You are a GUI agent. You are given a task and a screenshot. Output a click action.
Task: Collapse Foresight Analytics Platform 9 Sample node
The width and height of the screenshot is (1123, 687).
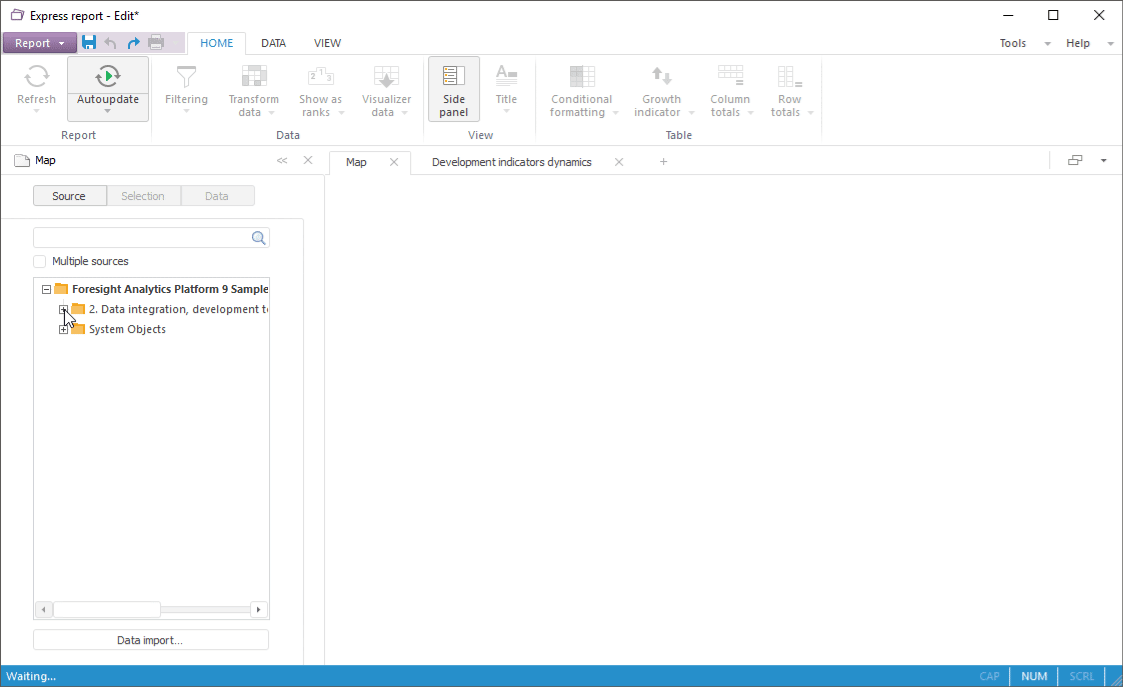point(47,289)
